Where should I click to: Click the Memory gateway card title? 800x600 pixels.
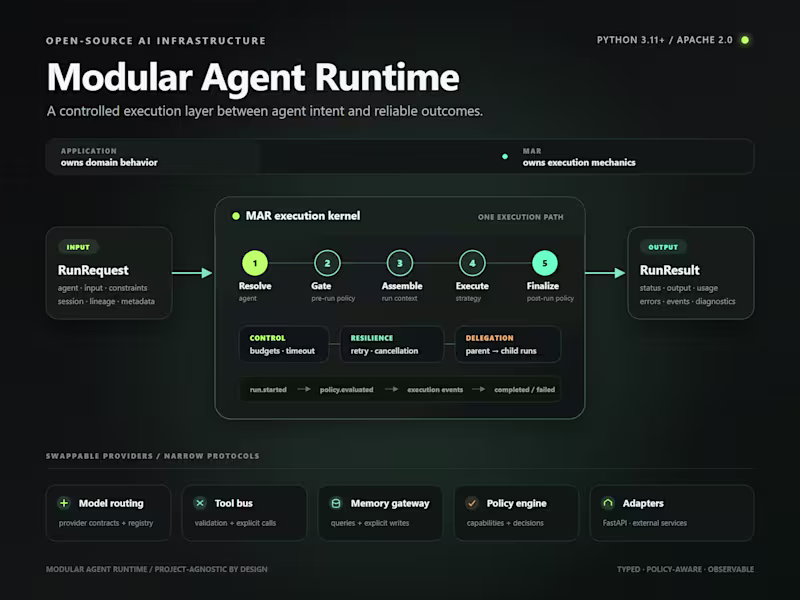tap(390, 504)
